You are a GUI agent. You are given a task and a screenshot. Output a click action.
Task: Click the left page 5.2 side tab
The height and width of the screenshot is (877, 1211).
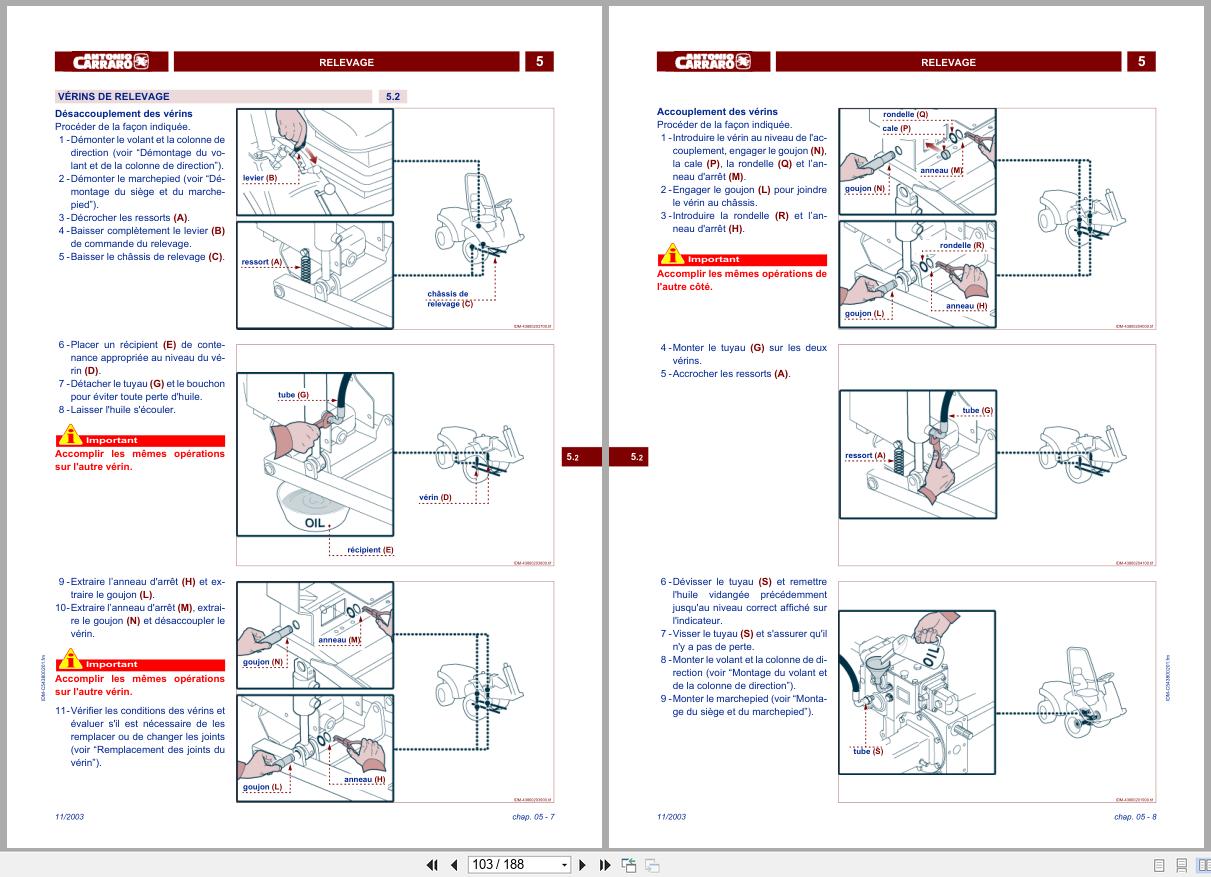(580, 457)
